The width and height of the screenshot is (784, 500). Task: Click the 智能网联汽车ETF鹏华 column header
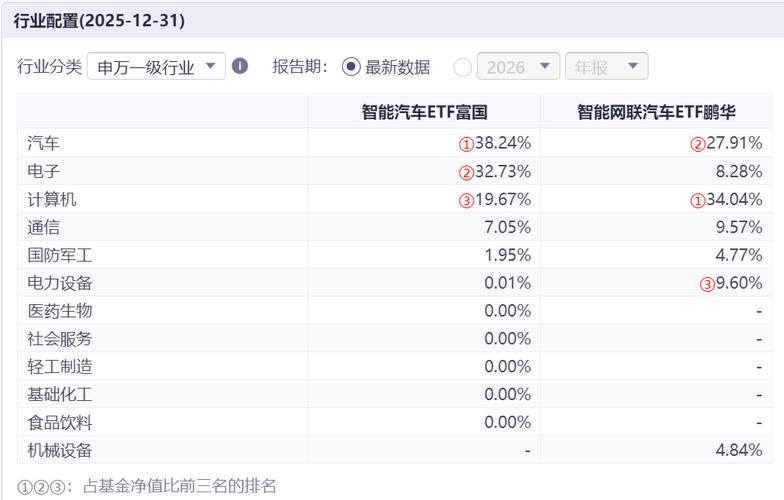click(x=656, y=112)
